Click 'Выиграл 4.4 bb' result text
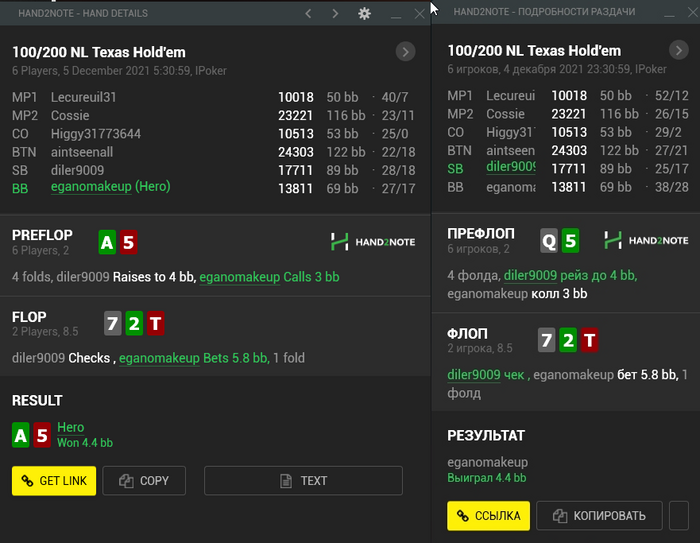 click(487, 478)
